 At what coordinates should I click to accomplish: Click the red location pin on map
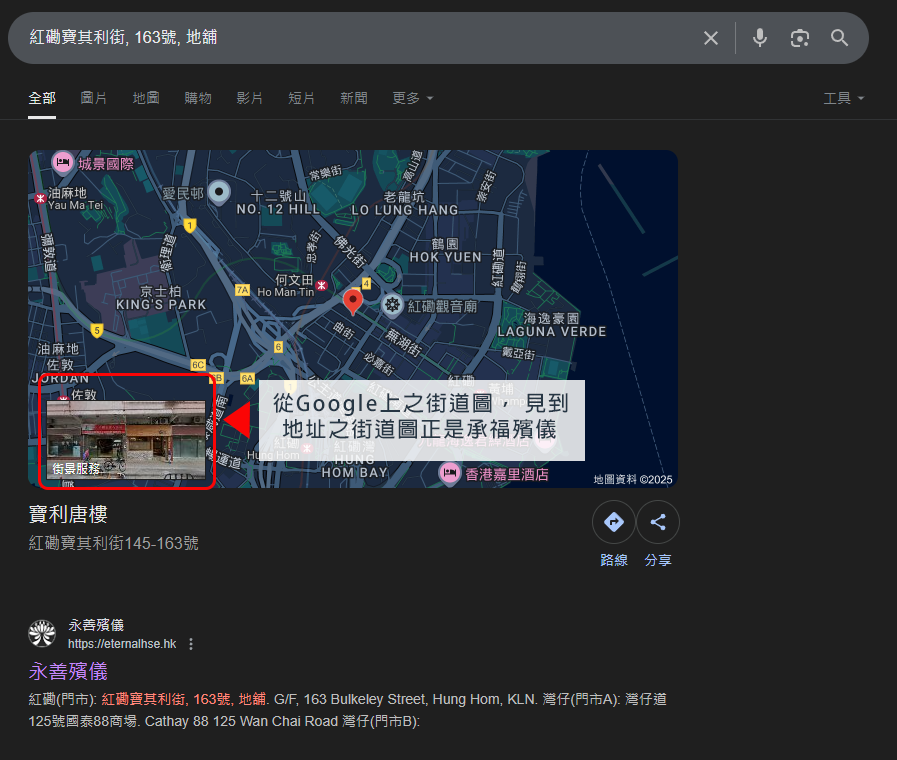[352, 301]
